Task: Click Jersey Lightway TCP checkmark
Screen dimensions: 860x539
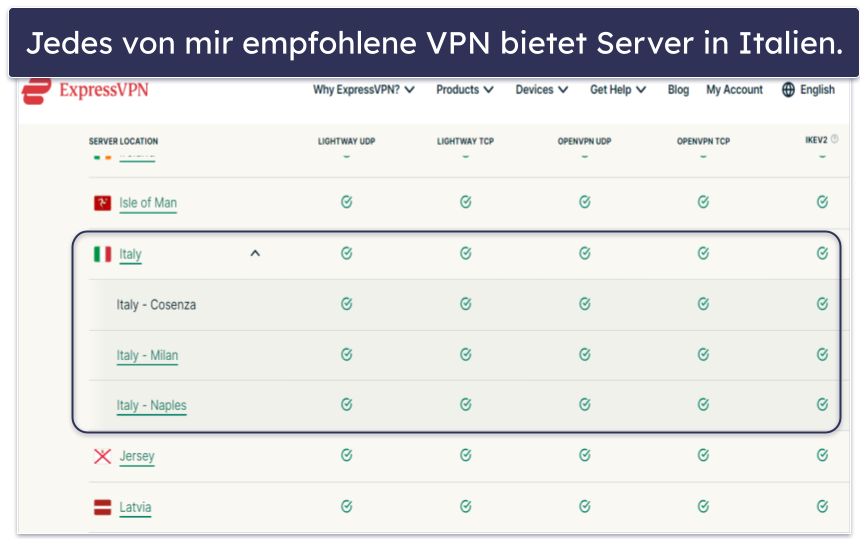Action: pos(466,455)
